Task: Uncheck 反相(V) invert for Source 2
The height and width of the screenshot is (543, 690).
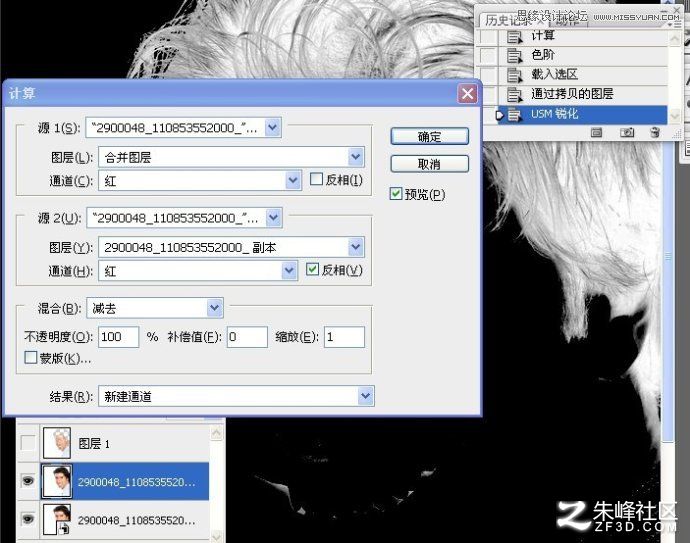Action: [312, 269]
